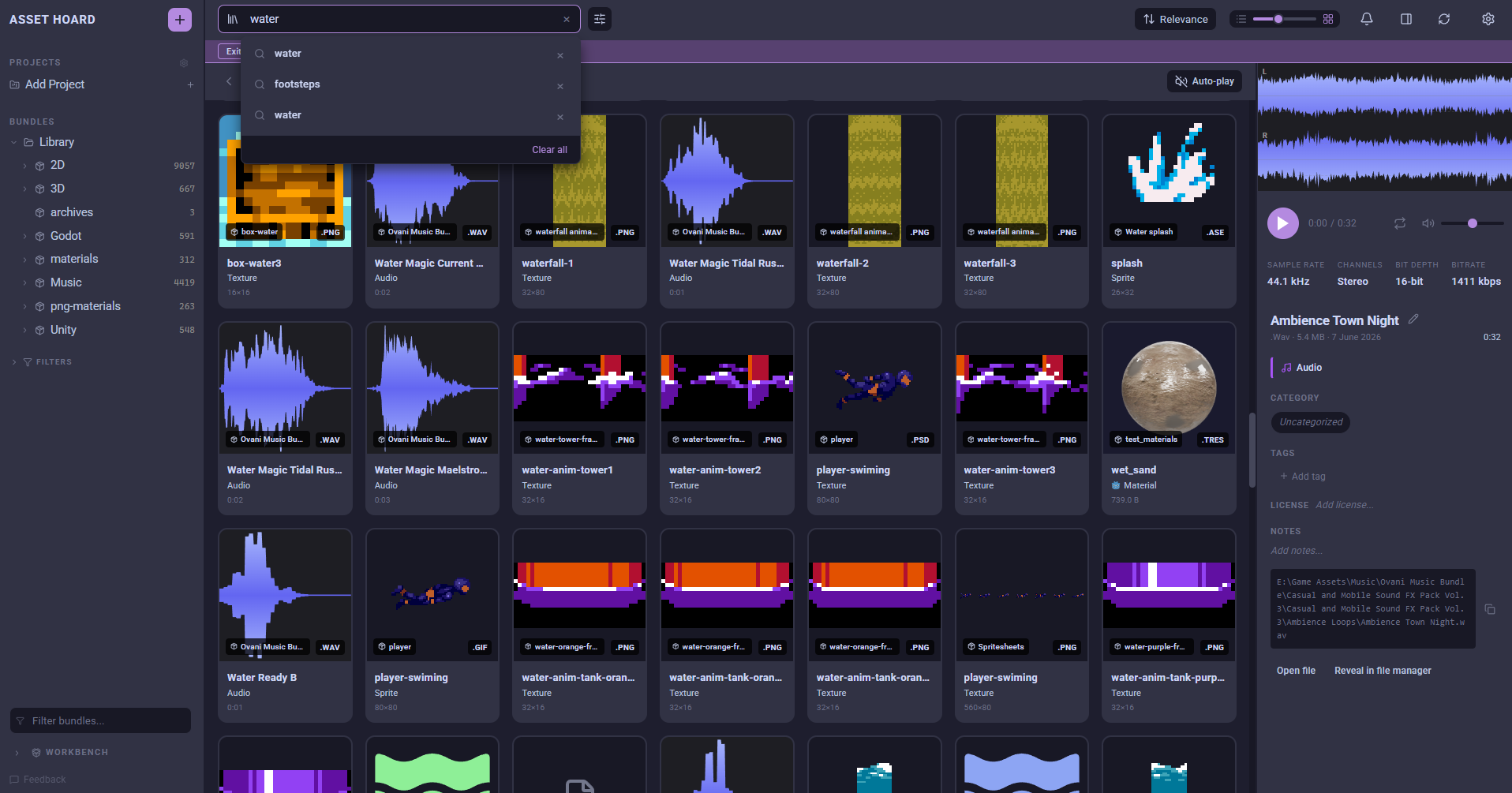This screenshot has height=793, width=1512.
Task: Expand the 2D bundle
Action: [x=24, y=166]
